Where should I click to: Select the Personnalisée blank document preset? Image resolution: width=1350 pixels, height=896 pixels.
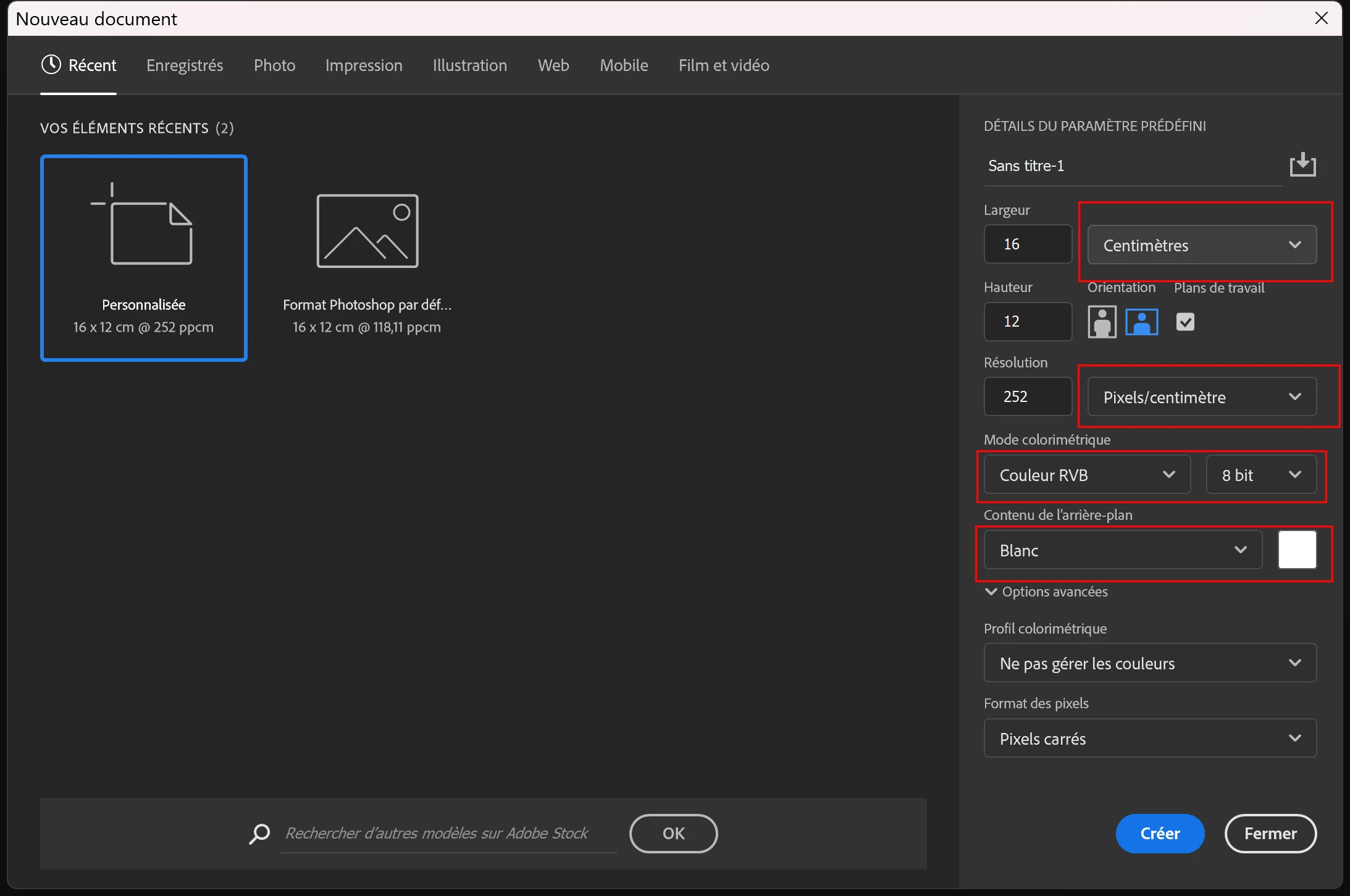click(144, 258)
